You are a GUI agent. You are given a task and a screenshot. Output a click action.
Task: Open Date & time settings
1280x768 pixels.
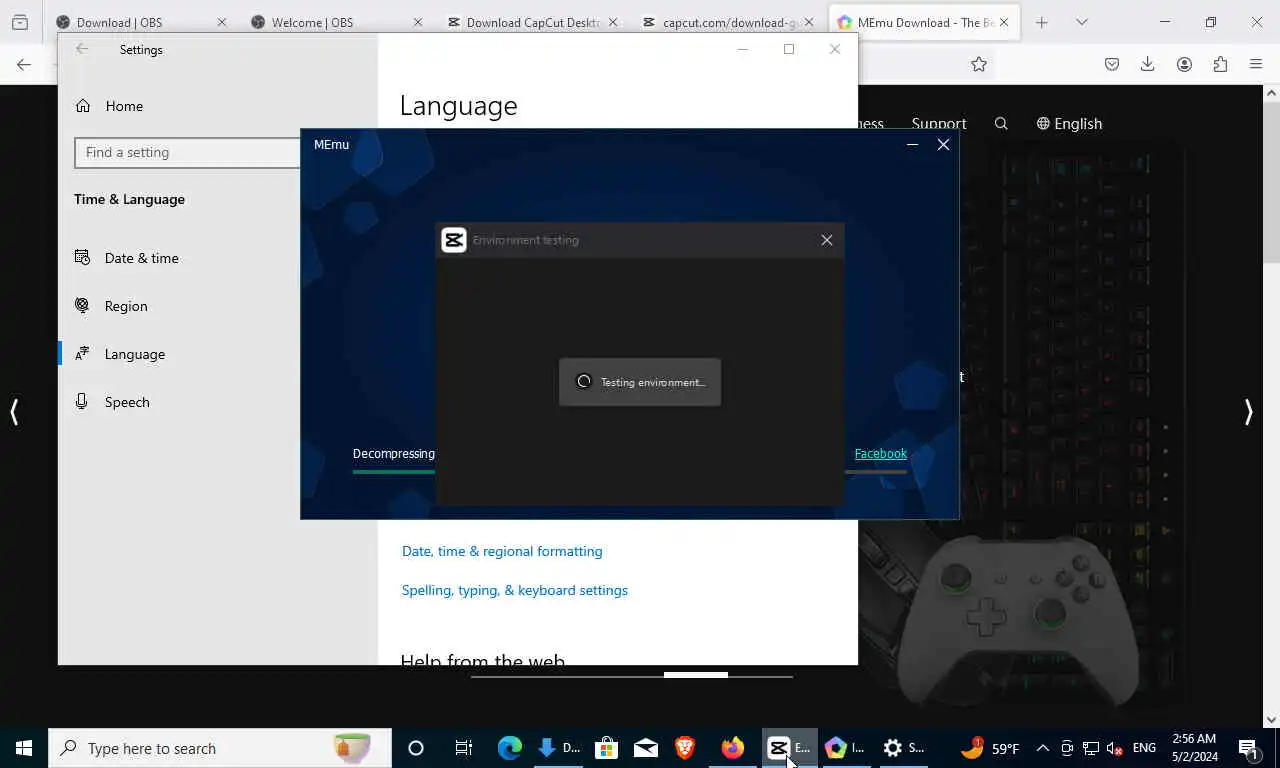point(127,258)
